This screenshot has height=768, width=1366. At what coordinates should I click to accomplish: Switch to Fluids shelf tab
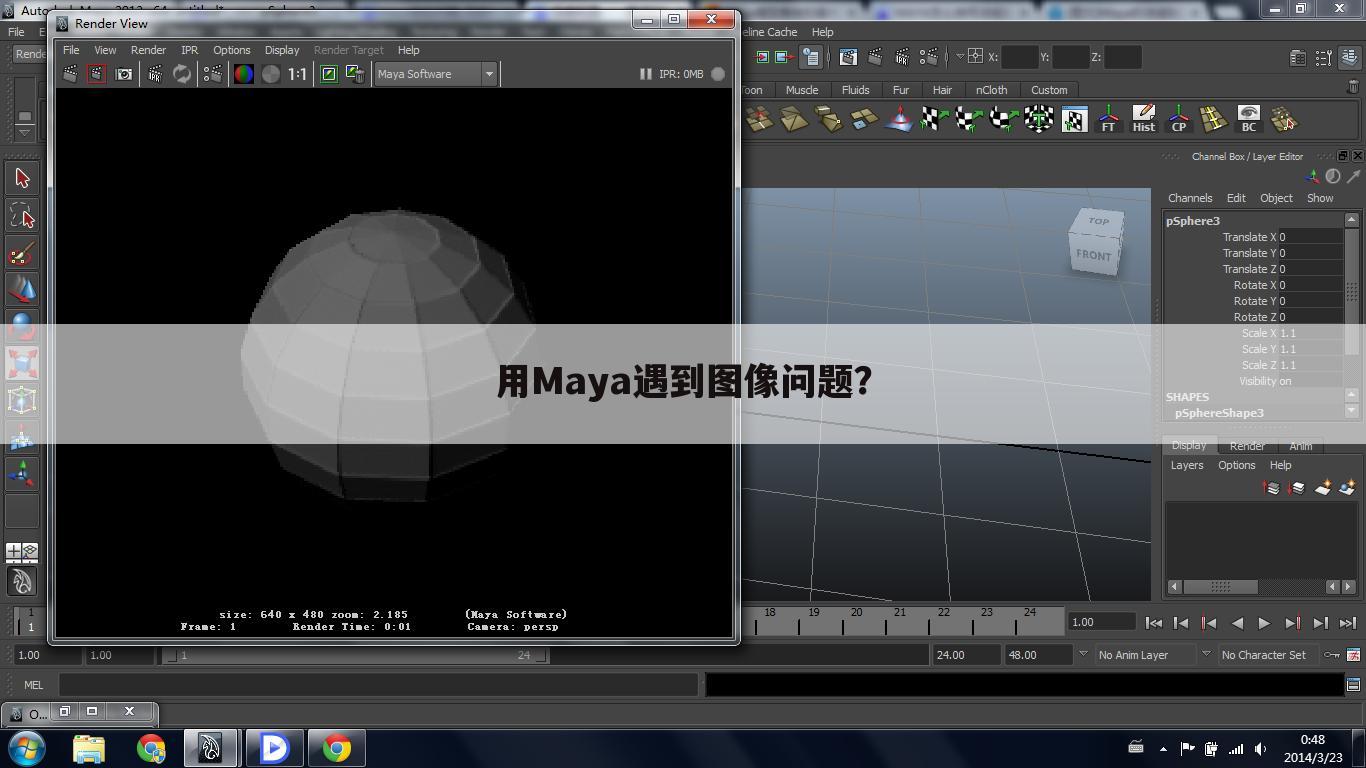856,90
